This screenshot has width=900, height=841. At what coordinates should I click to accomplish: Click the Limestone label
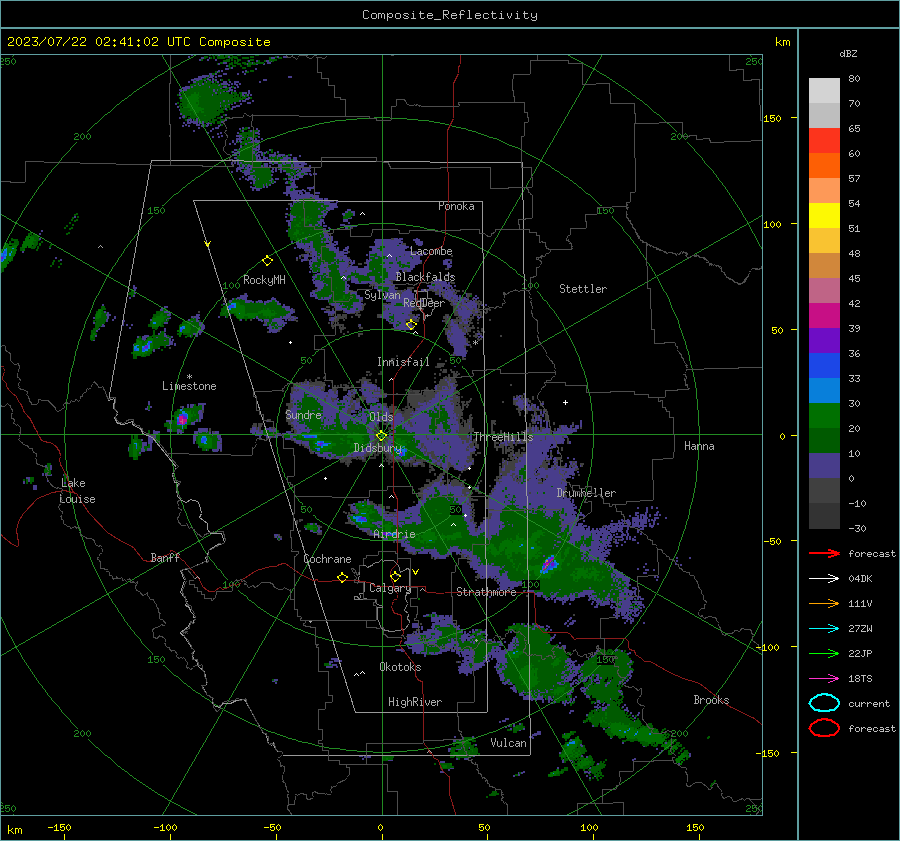click(189, 386)
